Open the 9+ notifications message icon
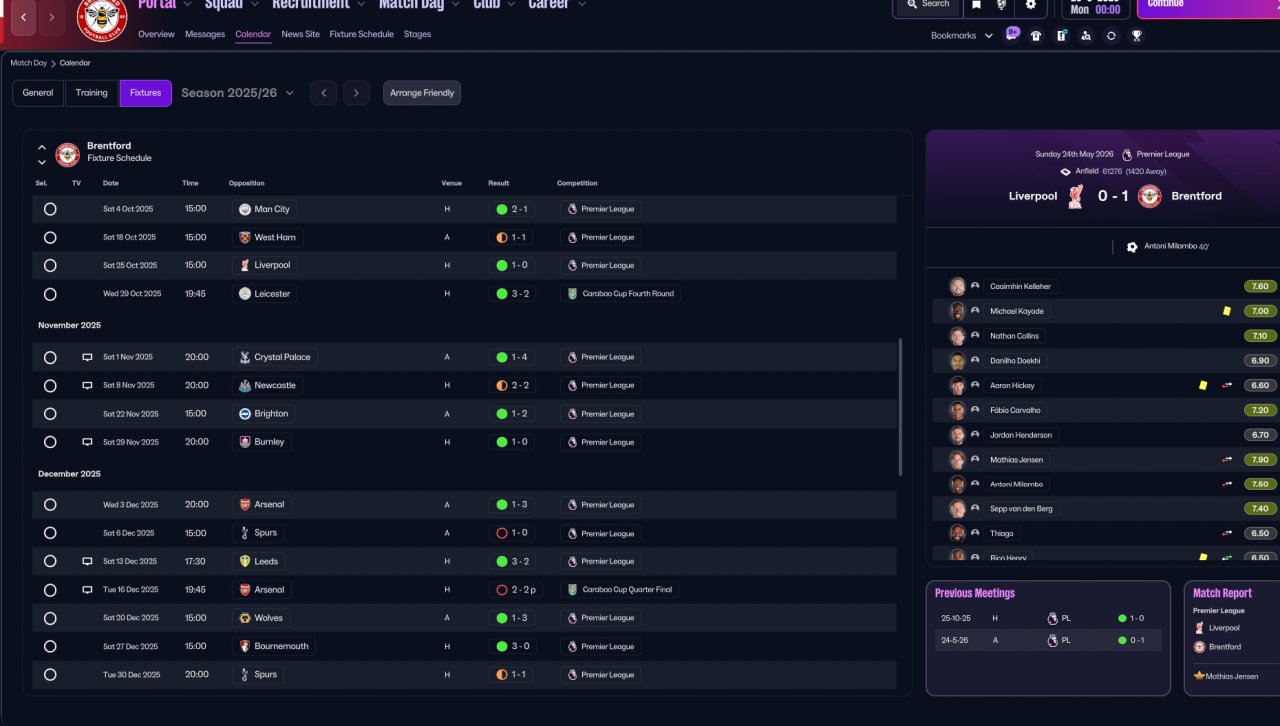This screenshot has width=1280, height=726. [x=1012, y=34]
